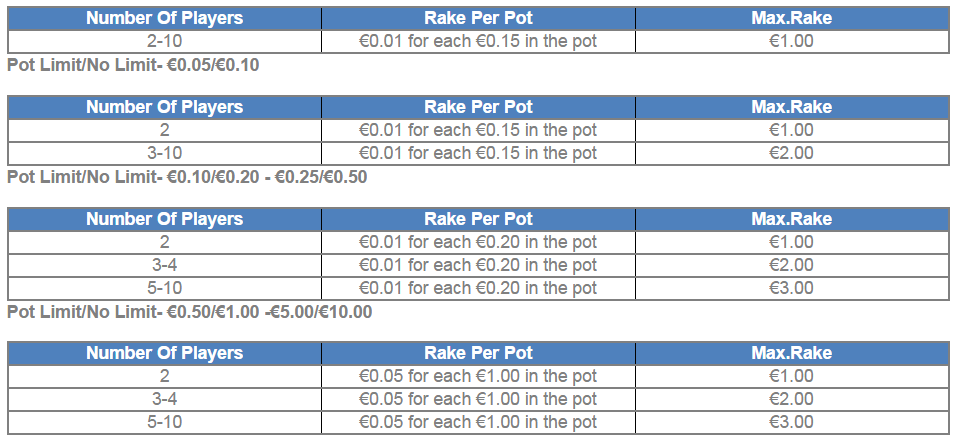Screen dimensions: 958x439
Task: Click the bottom table's 5-10 players cell
Action: pyautogui.click(x=164, y=423)
